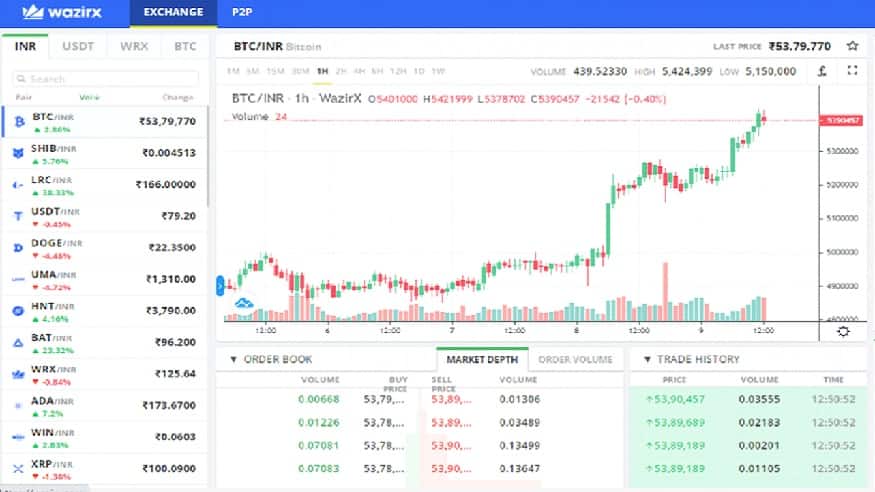Switch chart to 15M timeframe
This screenshot has width=875, height=492.
[x=275, y=71]
